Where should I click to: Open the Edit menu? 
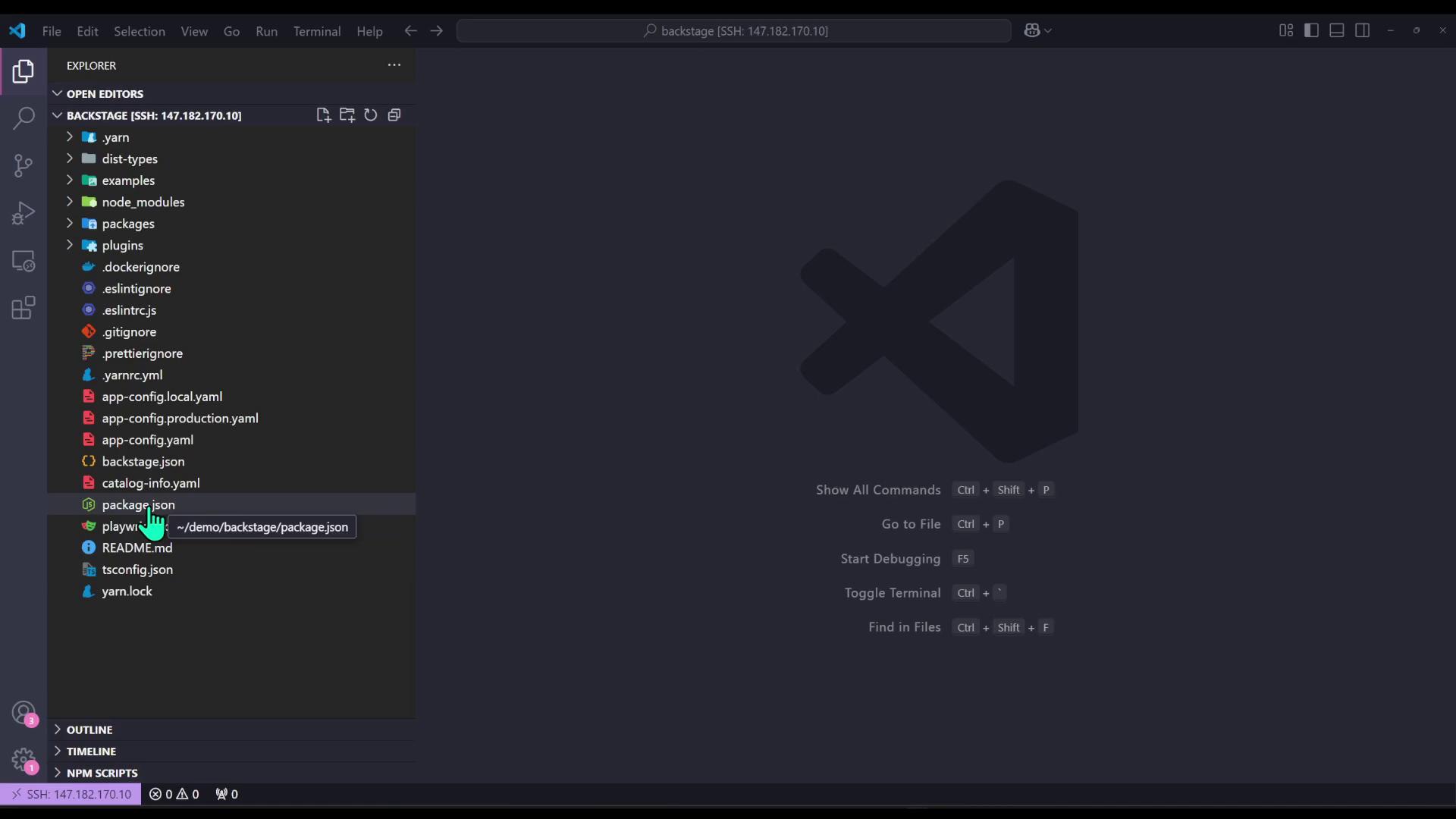(x=88, y=31)
